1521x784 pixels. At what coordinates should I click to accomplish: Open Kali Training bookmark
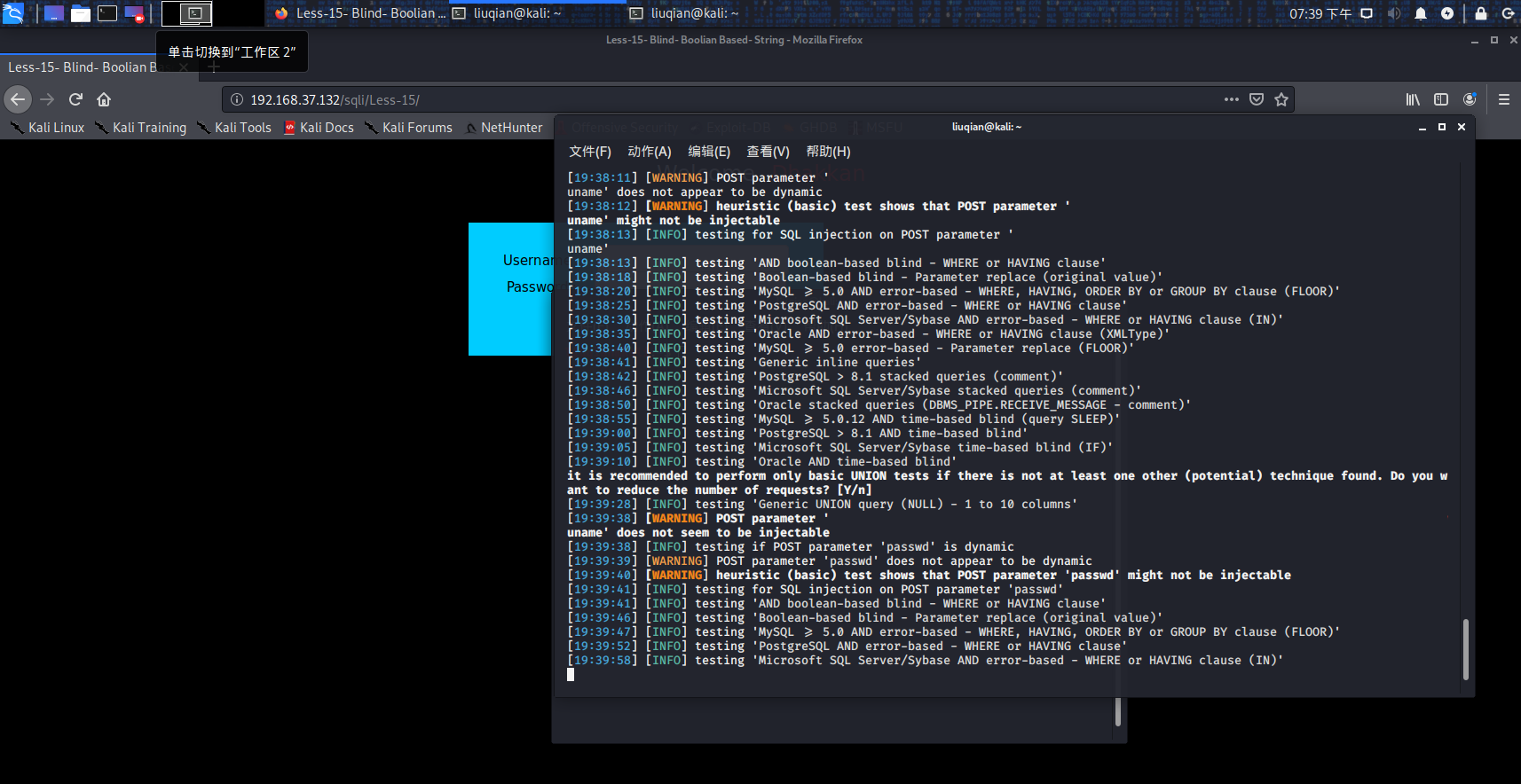[x=141, y=128]
